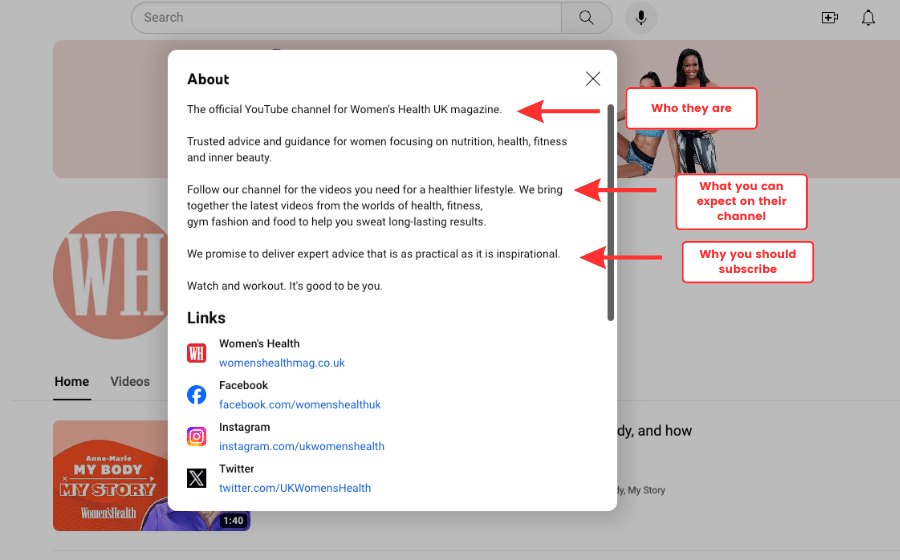The height and width of the screenshot is (560, 900).
Task: Follow the twitter.com/UKWomensHealth link
Action: point(295,488)
